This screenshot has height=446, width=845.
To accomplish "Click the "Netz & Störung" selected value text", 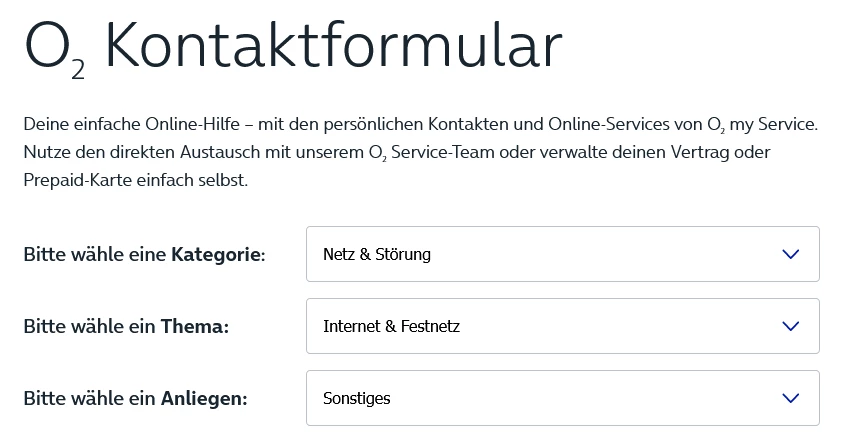I will (377, 254).
